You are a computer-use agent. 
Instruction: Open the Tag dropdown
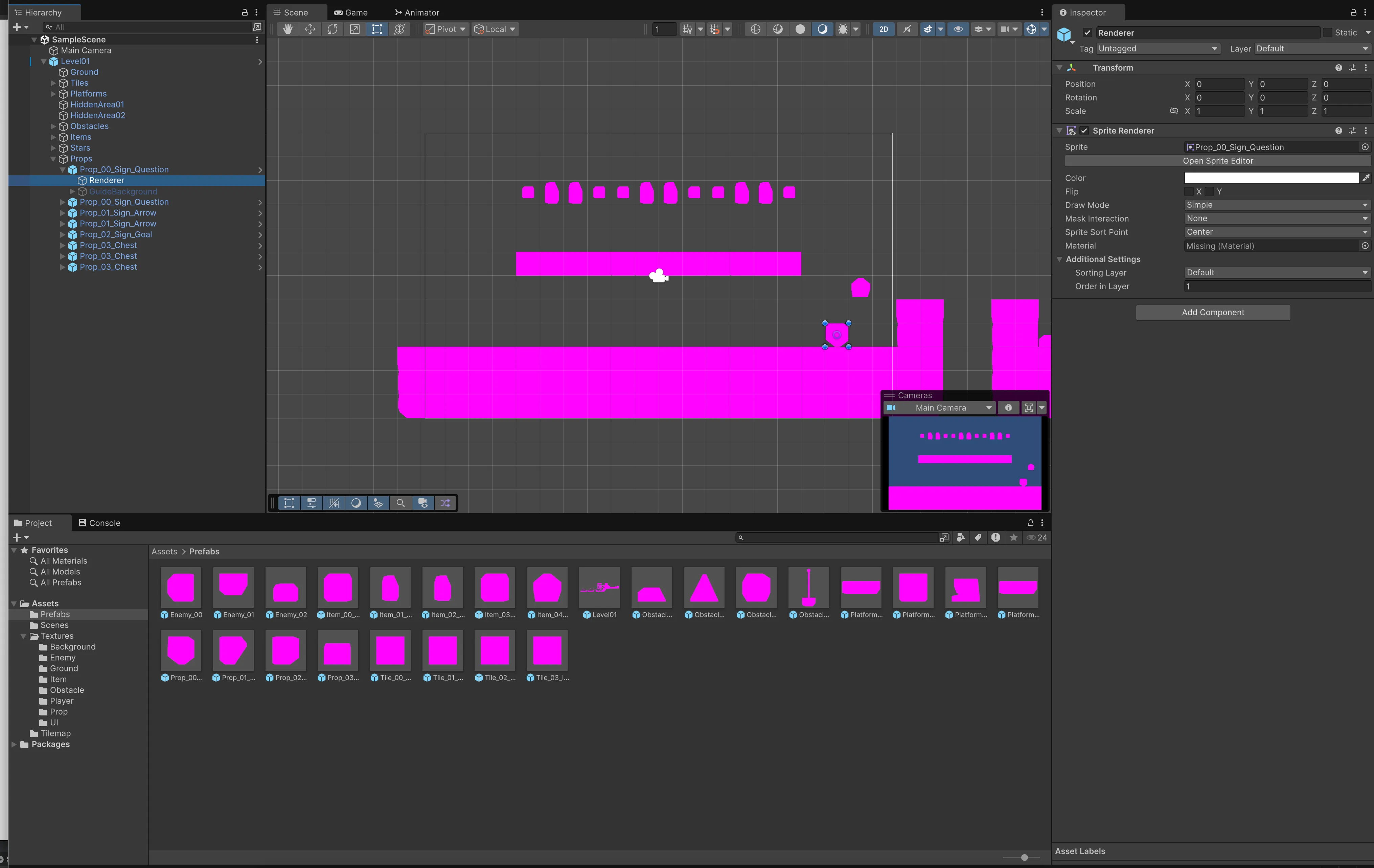click(x=1158, y=48)
